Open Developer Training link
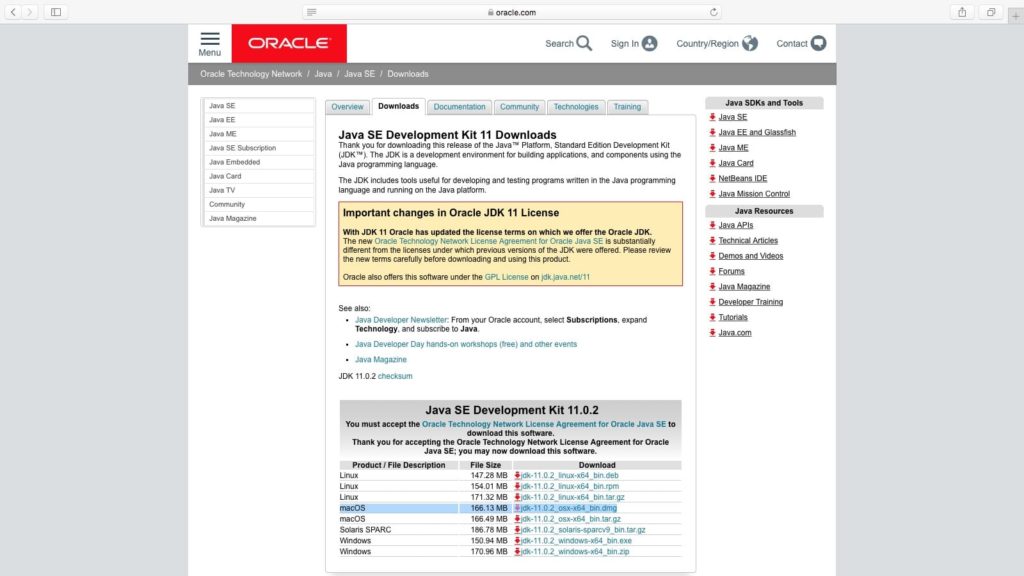The image size is (1024, 576). pyautogui.click(x=750, y=302)
